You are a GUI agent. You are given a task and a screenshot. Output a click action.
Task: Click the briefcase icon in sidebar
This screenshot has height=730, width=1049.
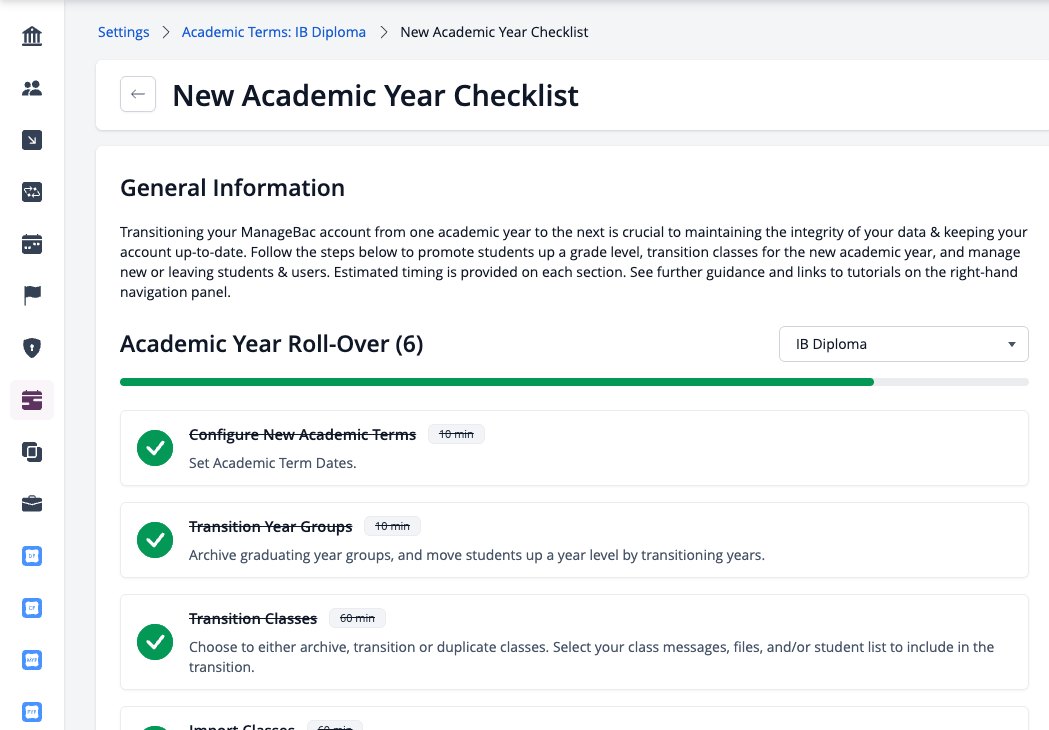coord(31,504)
